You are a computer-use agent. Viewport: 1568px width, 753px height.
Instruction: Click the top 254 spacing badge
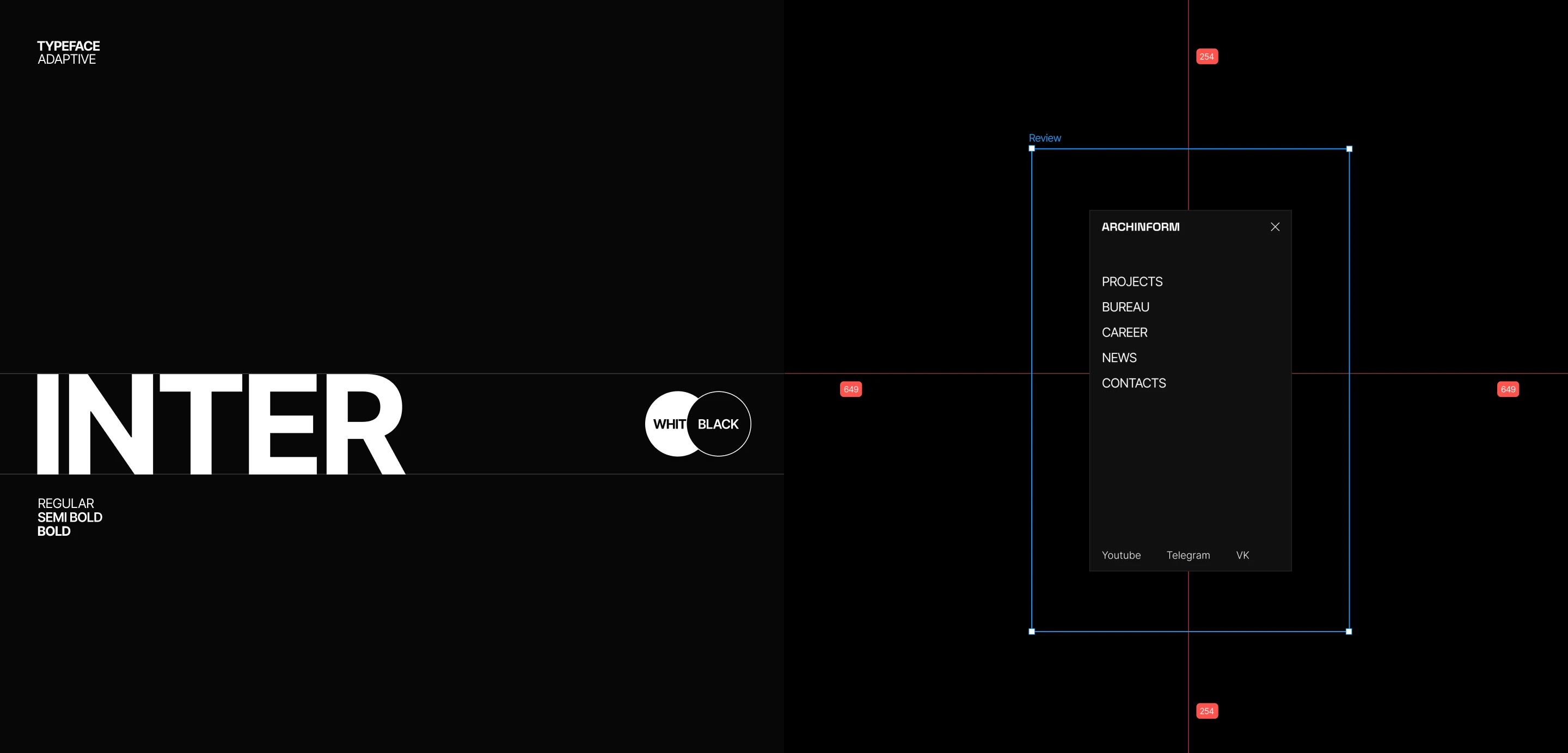1206,57
